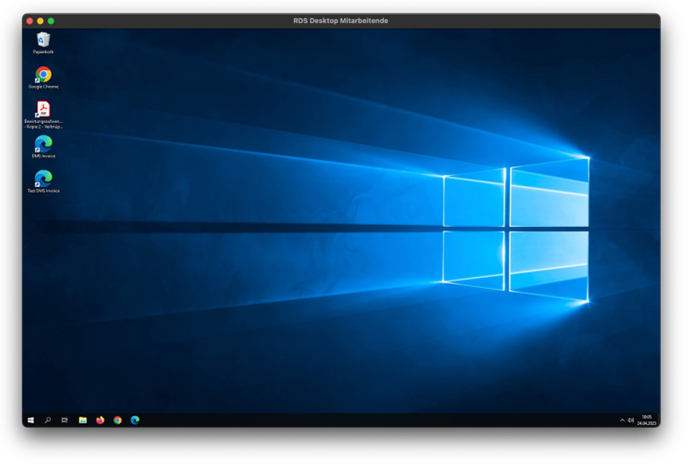The width and height of the screenshot is (698, 464).
Task: Open Task View from the taskbar
Action: pyautogui.click(x=65, y=420)
